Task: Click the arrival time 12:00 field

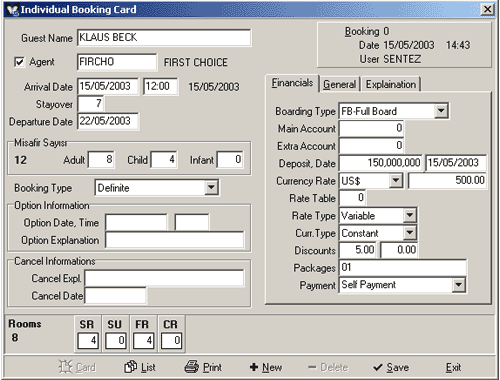Action: coord(160,86)
